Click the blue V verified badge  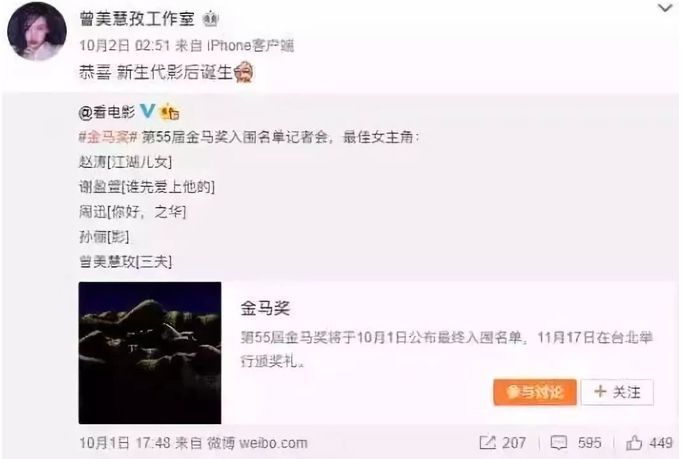pyautogui.click(x=147, y=111)
